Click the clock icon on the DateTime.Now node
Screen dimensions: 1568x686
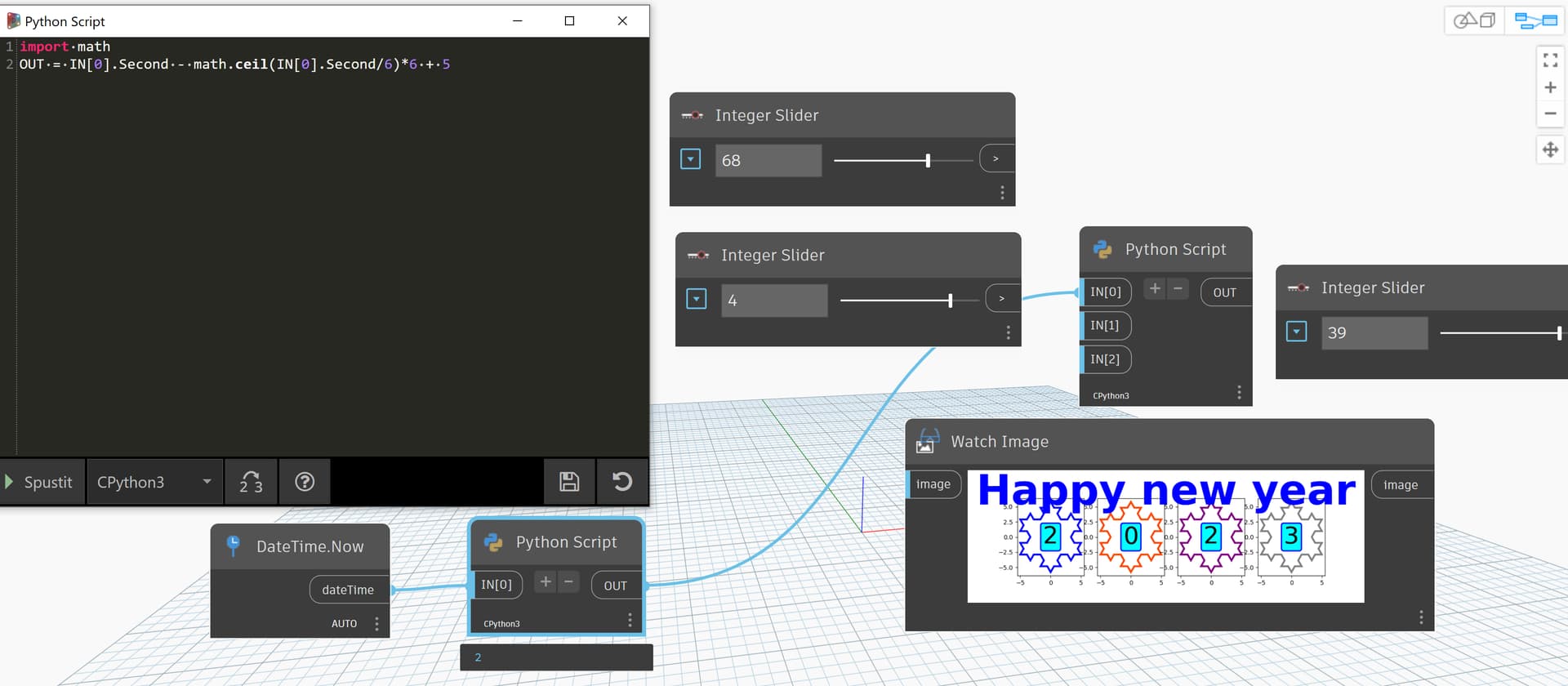[233, 546]
